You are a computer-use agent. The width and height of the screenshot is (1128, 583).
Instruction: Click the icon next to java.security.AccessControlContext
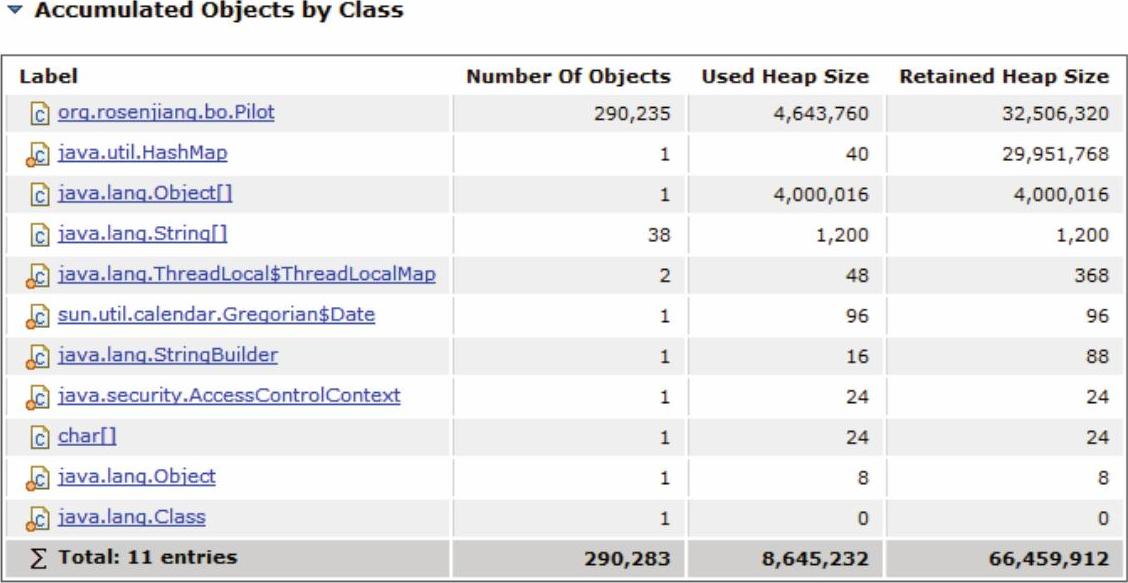38,397
